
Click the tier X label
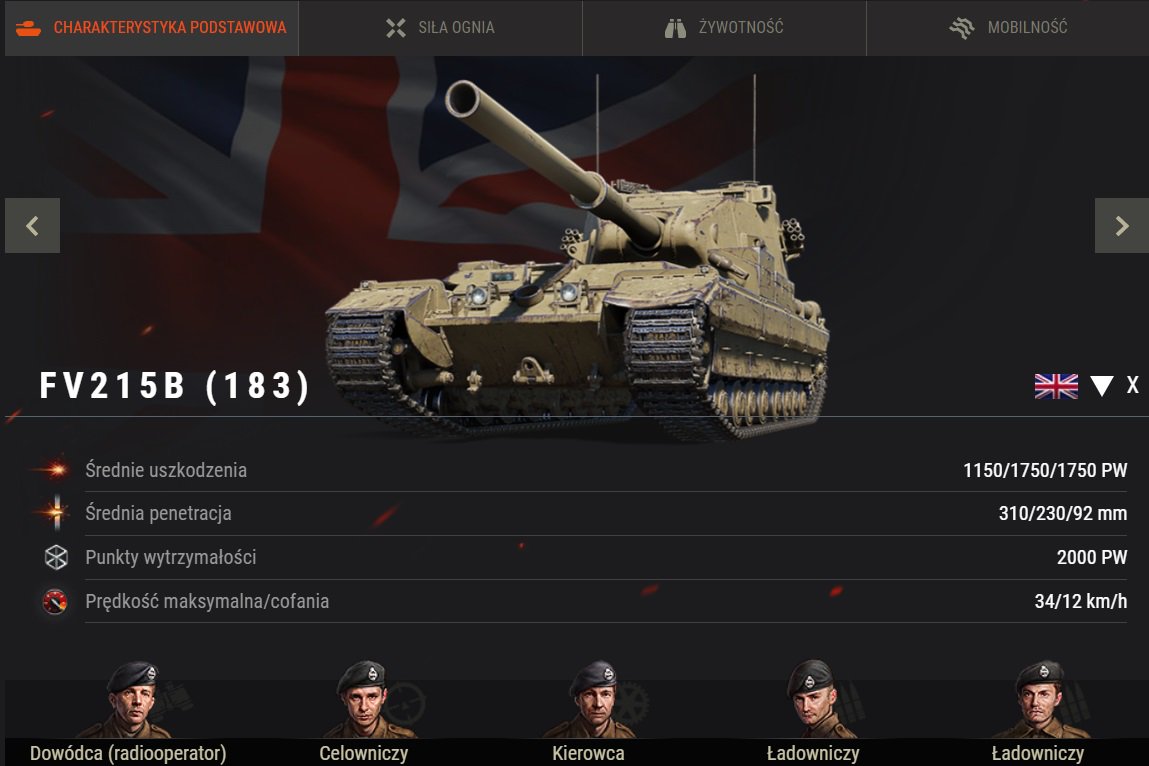pos(1132,386)
